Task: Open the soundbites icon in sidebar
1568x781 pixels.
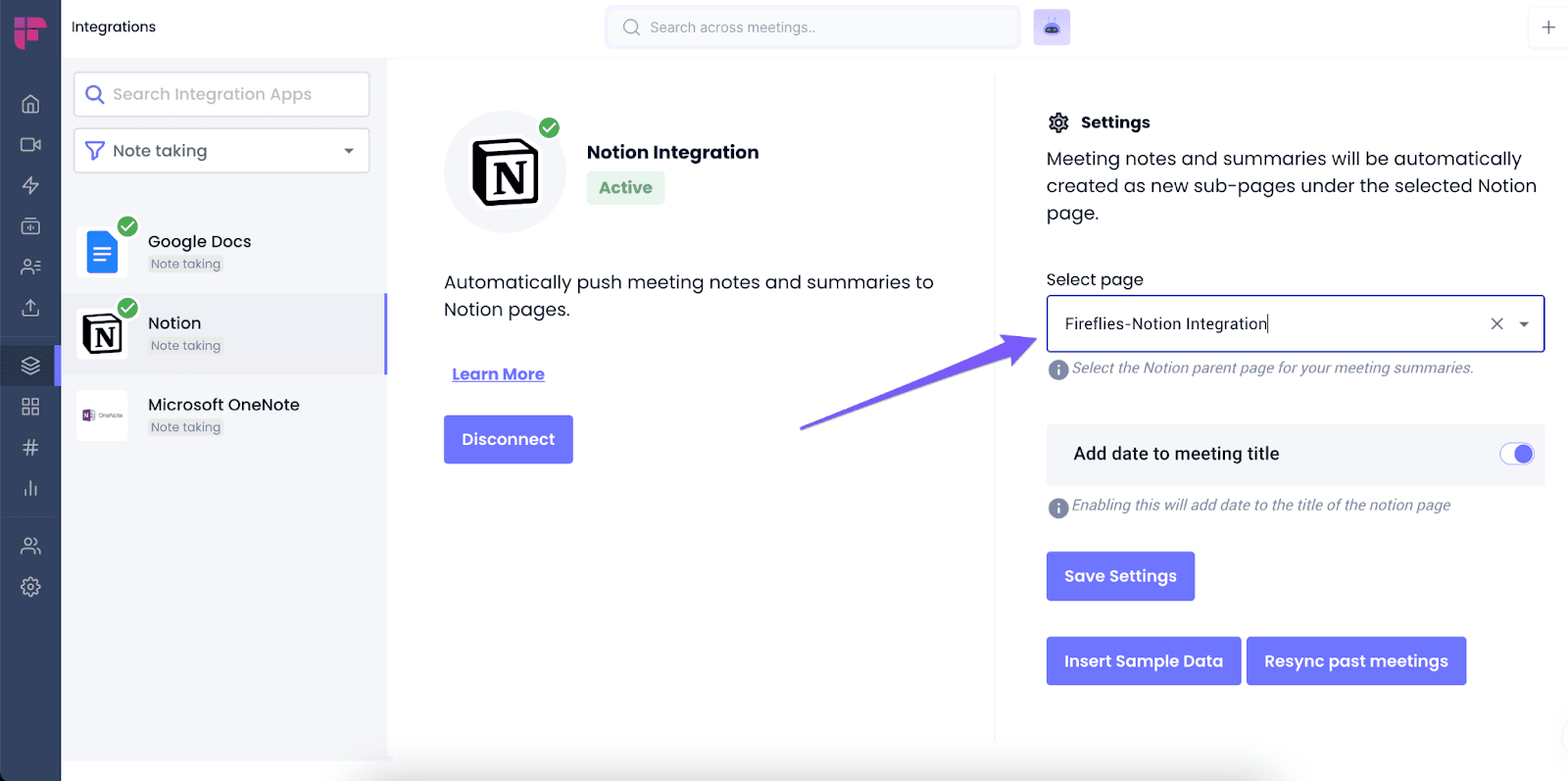Action: point(30,226)
